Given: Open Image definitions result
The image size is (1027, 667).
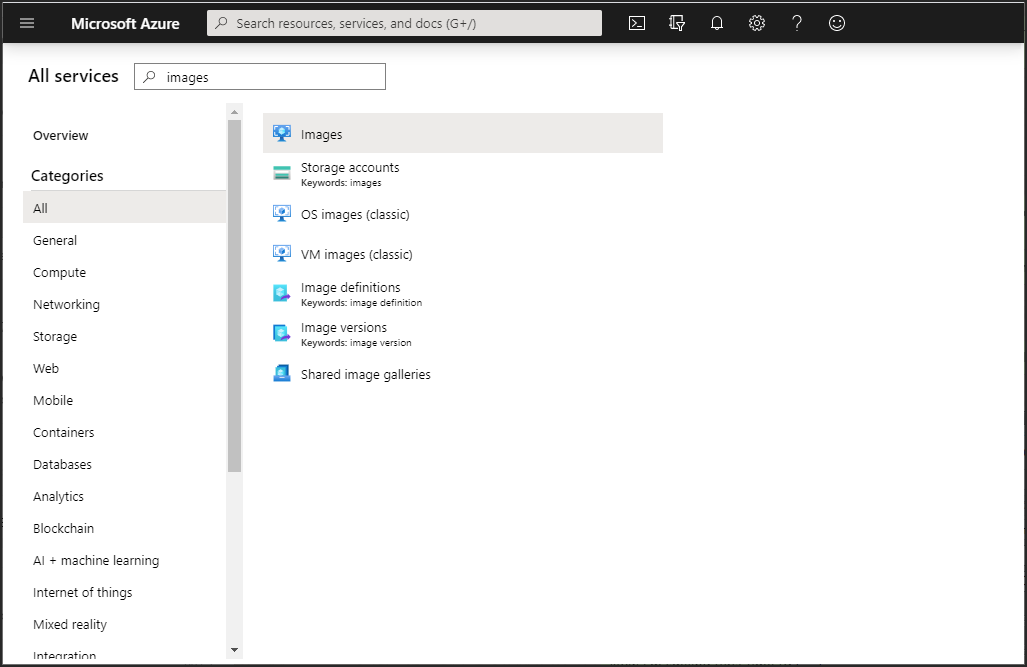Looking at the screenshot, I should point(462,294).
